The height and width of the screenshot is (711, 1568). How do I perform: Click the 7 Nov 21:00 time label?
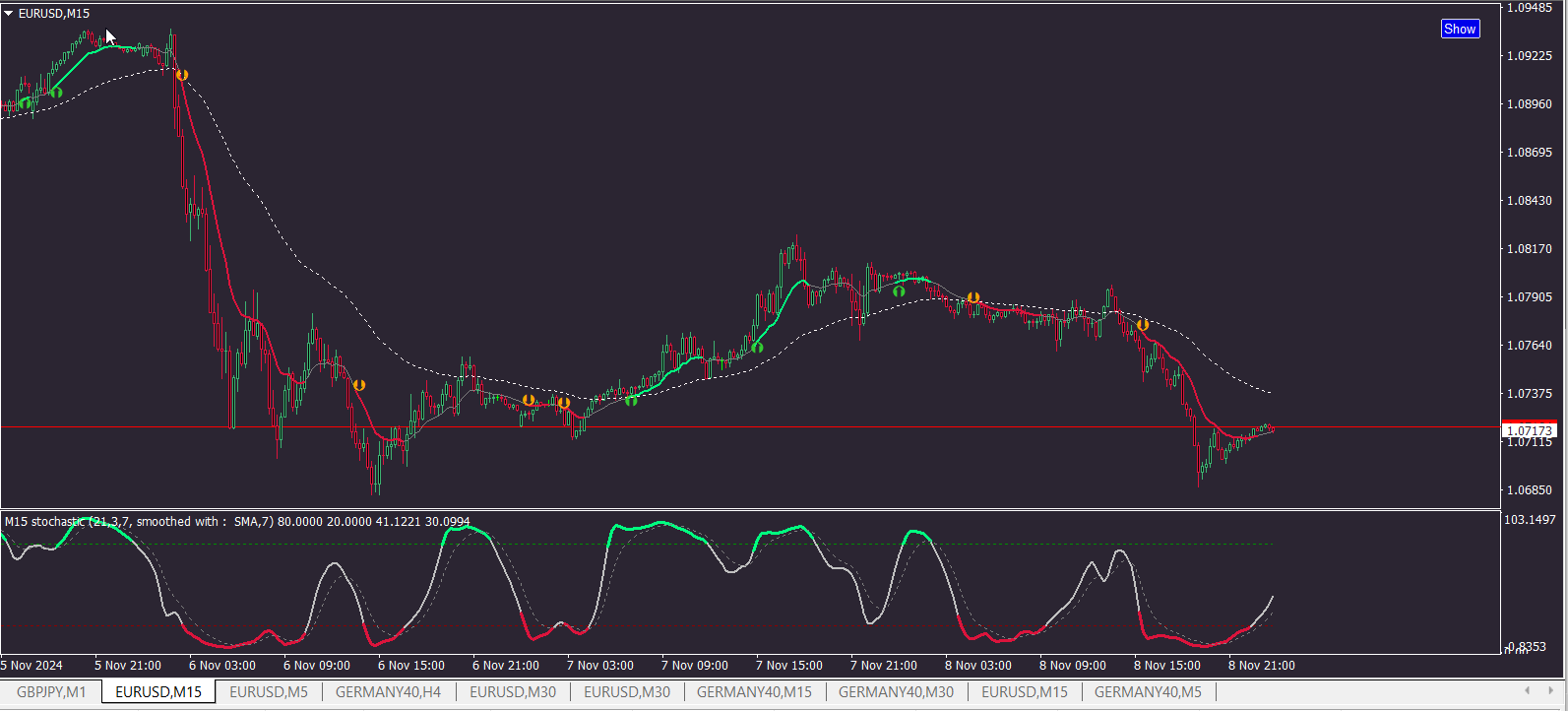(884, 666)
